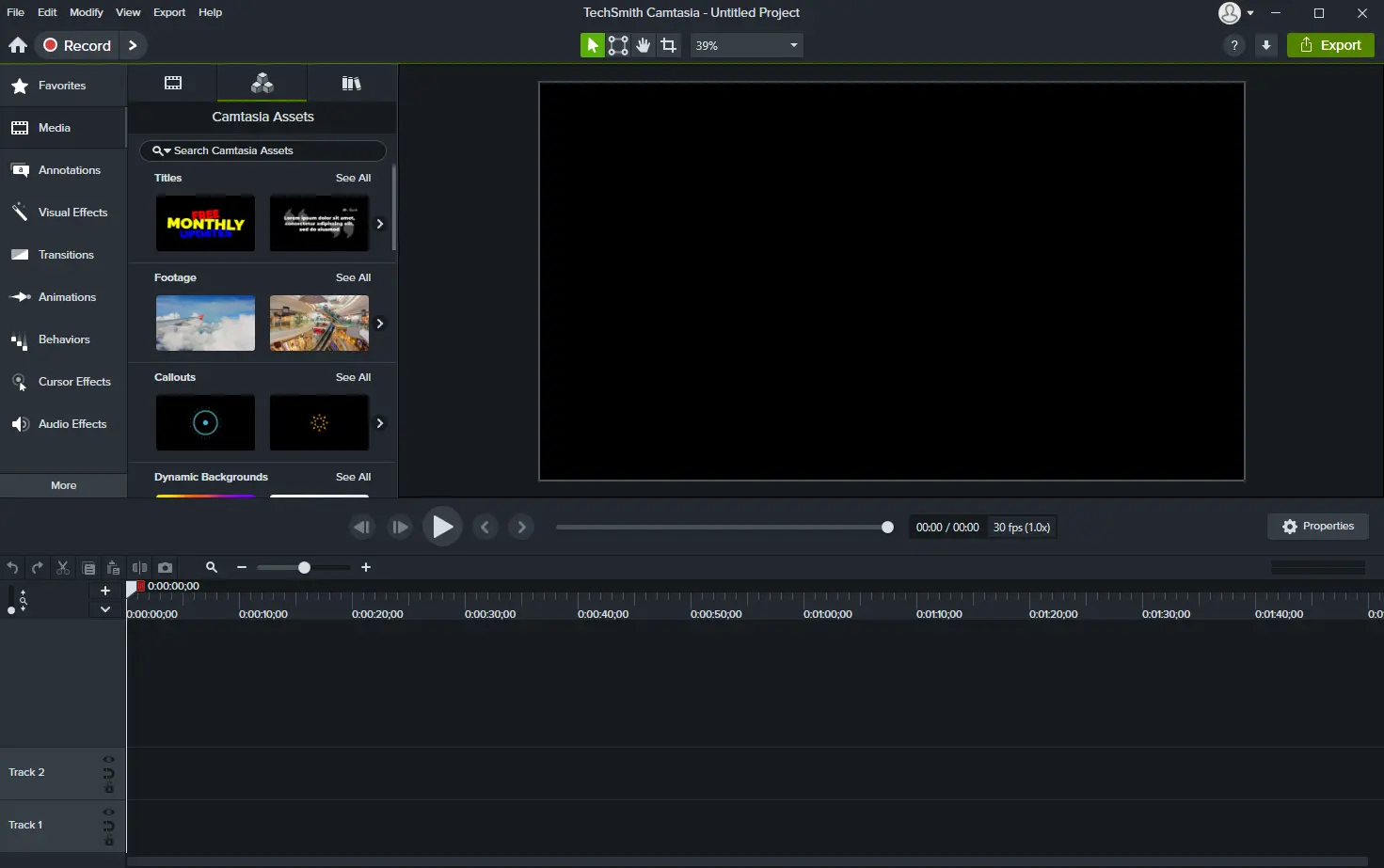The height and width of the screenshot is (868, 1384).
Task: Toggle Track 1 visibility eye
Action: pyautogui.click(x=109, y=812)
